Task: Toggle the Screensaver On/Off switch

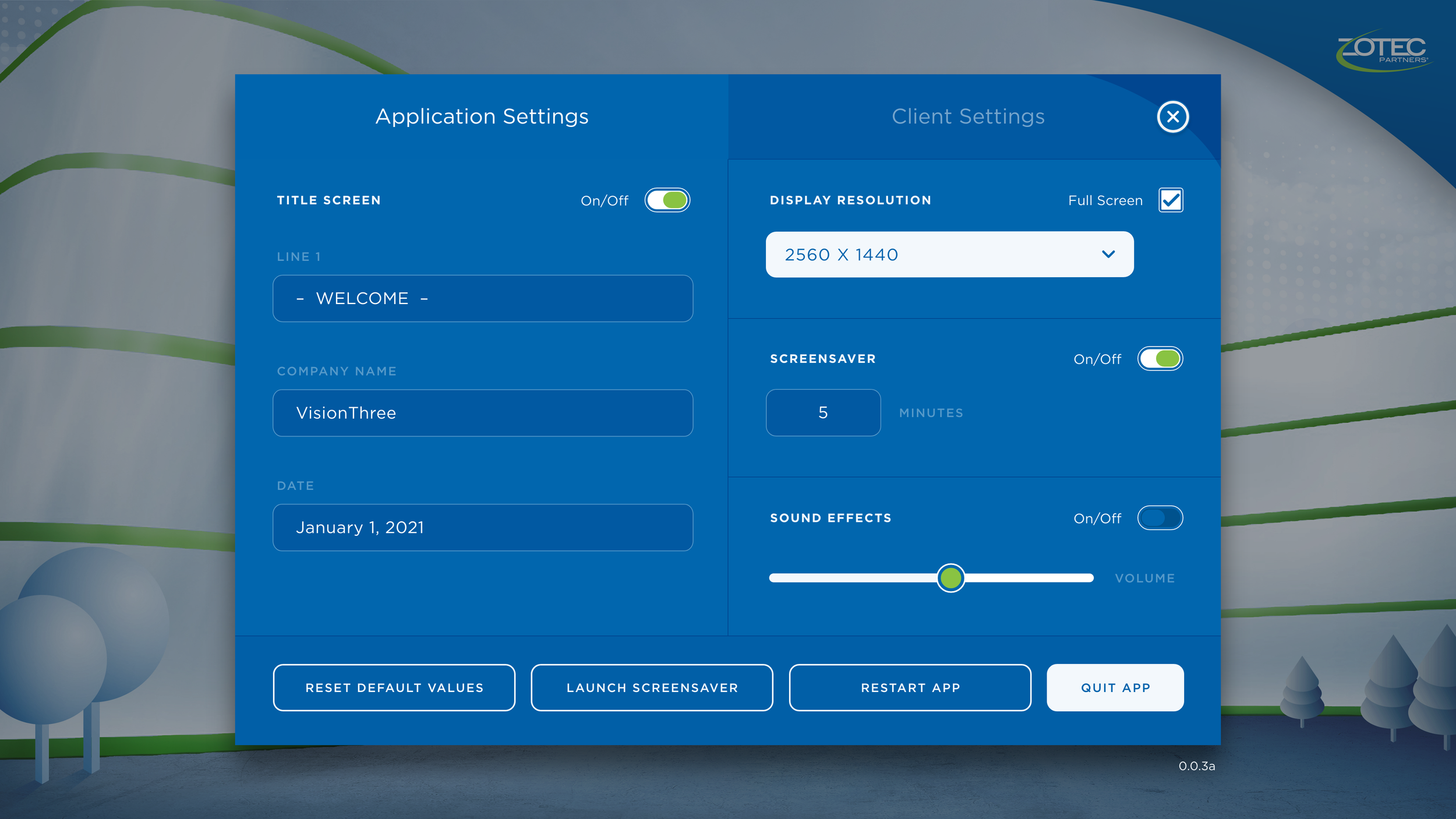Action: [x=1160, y=359]
